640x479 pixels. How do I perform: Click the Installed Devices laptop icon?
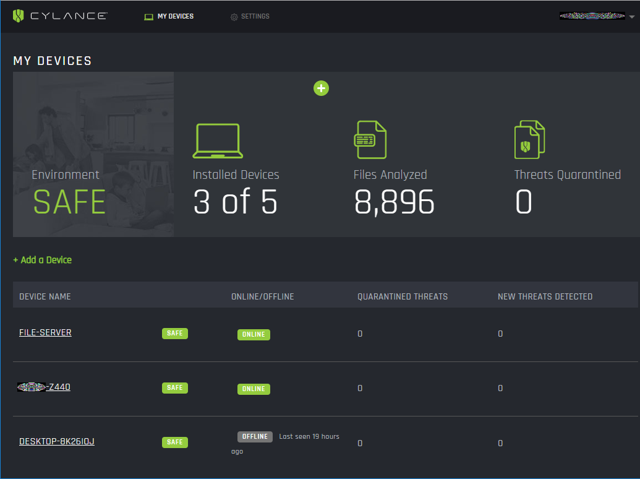pyautogui.click(x=218, y=141)
